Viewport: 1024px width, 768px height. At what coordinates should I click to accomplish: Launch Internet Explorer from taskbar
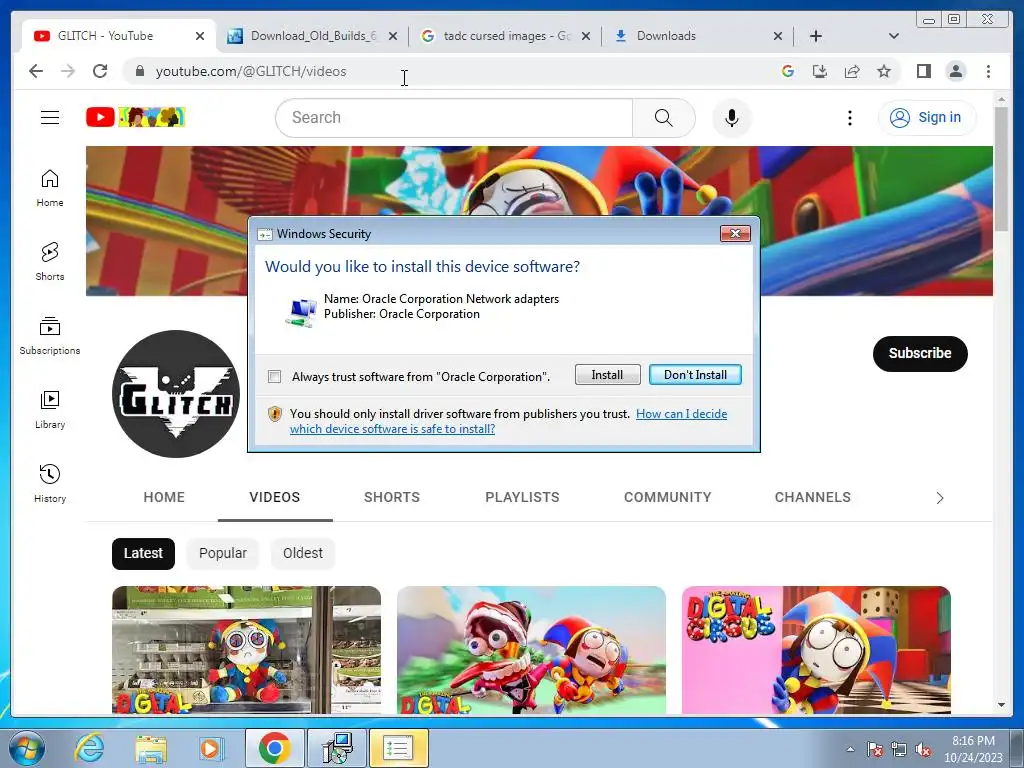89,748
